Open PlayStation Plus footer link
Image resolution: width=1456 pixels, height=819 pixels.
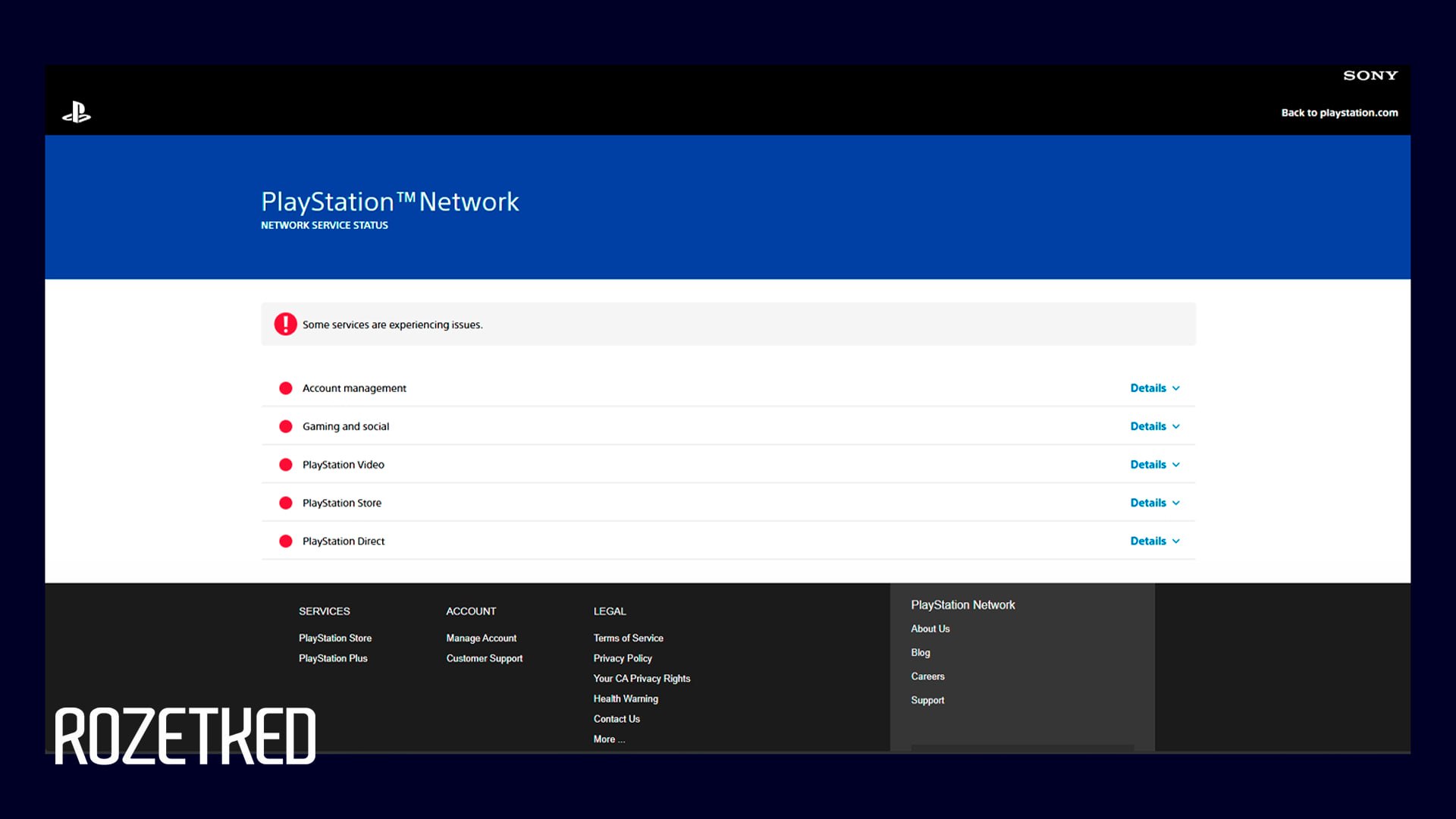pyautogui.click(x=333, y=658)
